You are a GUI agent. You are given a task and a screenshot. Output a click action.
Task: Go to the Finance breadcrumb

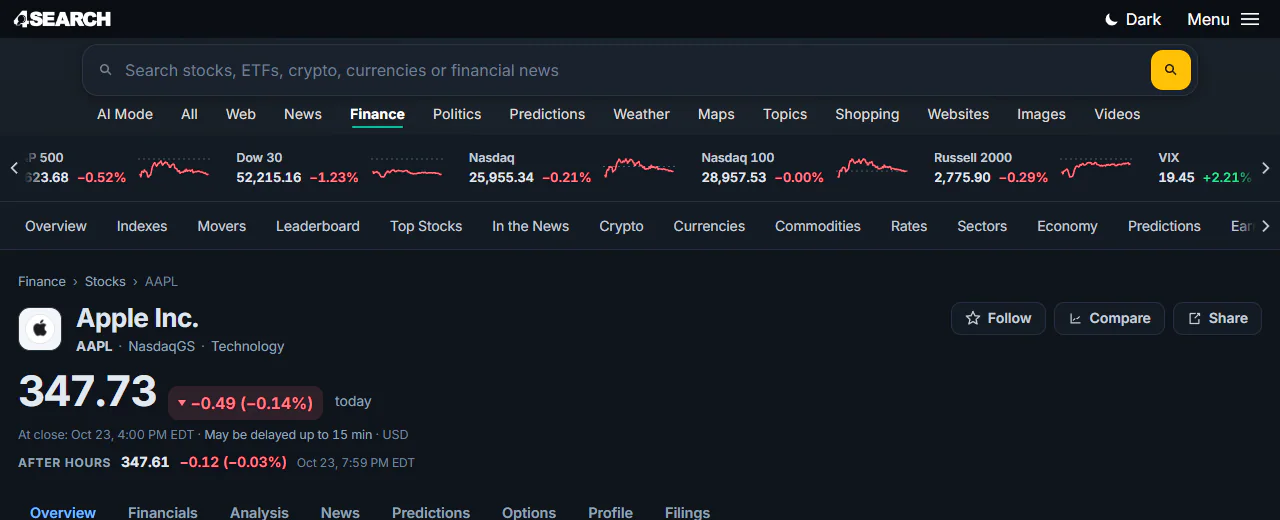(42, 282)
